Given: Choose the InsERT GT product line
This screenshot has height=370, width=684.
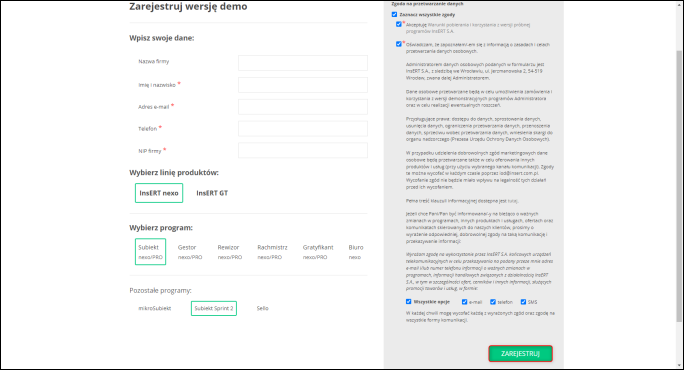Looking at the screenshot, I should click(x=212, y=193).
